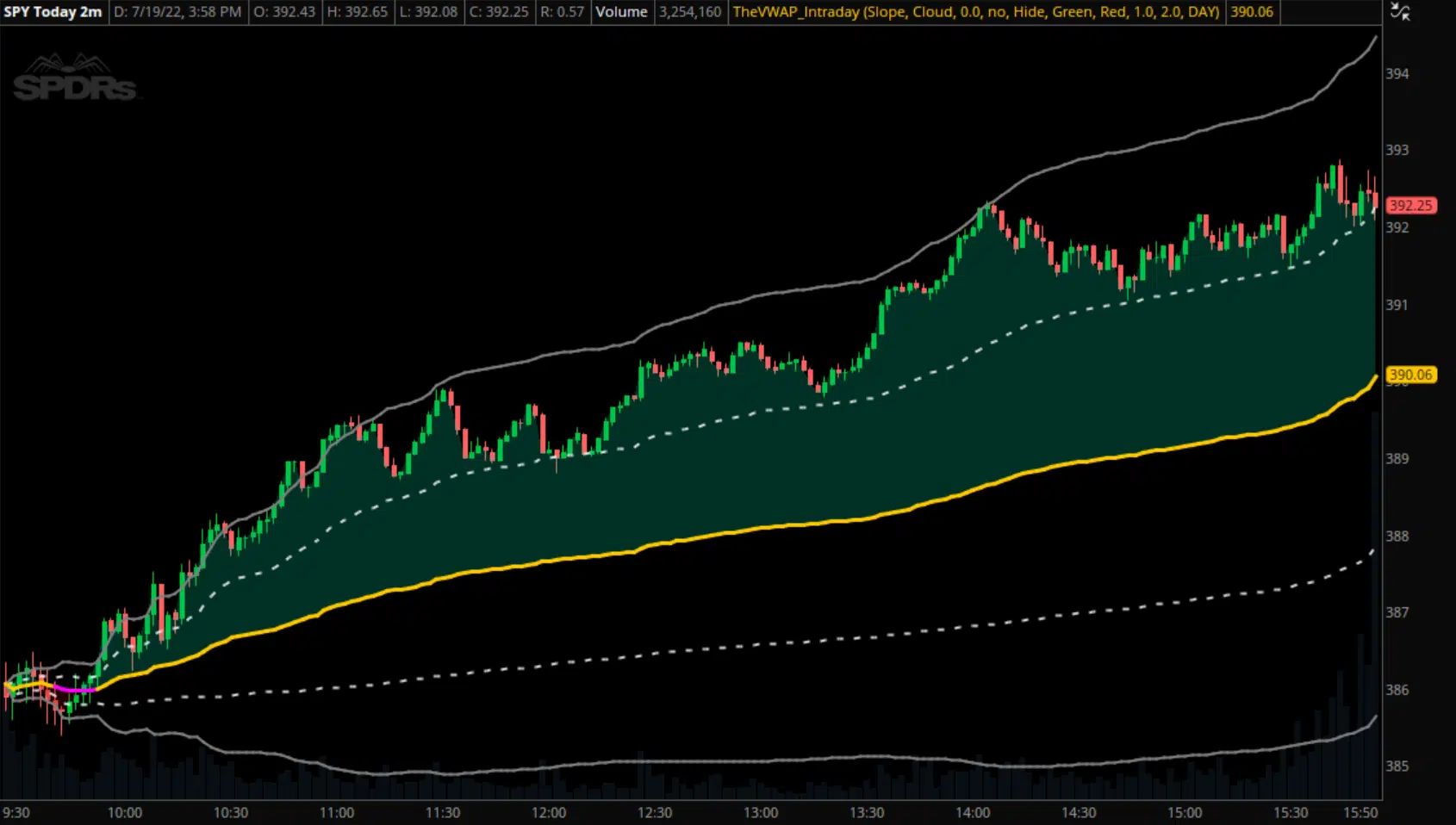The image size is (1456, 825).
Task: Click the VWAP header value 390.06
Action: coord(1252,12)
